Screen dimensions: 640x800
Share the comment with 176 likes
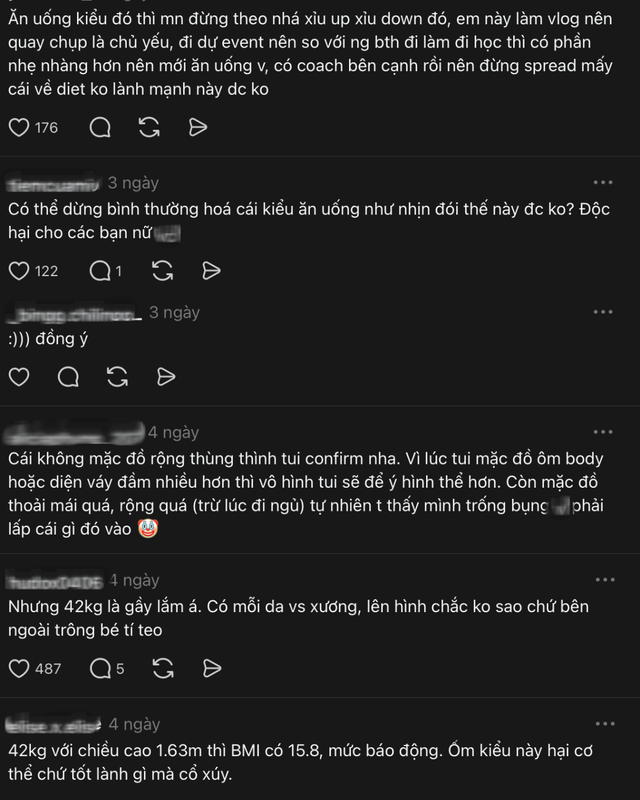[198, 127]
